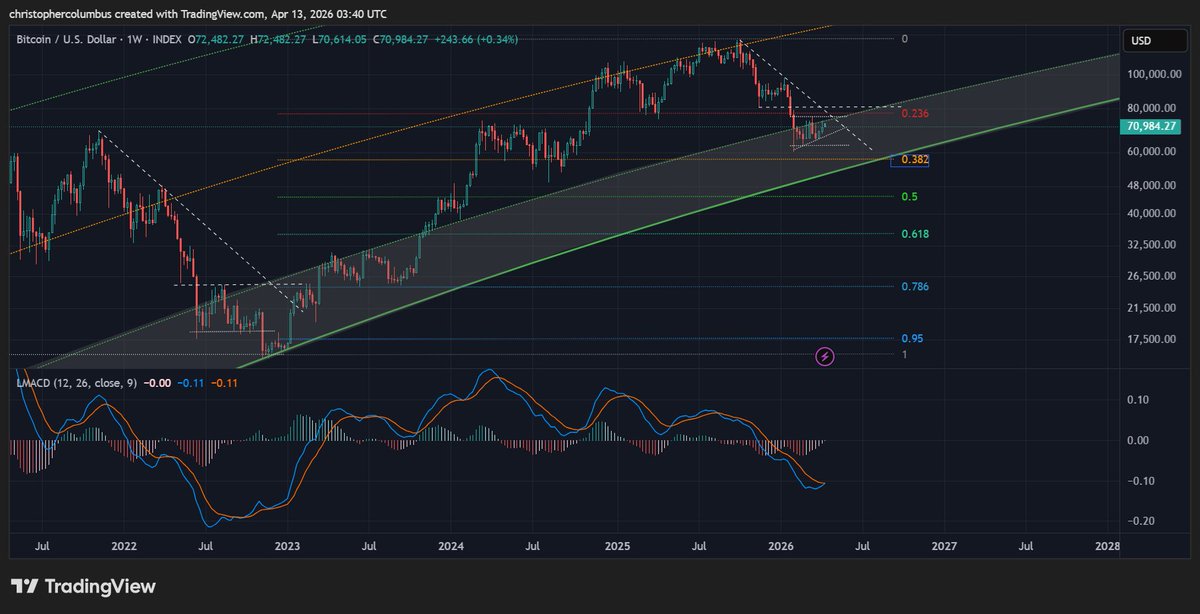Click the 2024 time axis label
This screenshot has width=1200, height=614.
451,547
